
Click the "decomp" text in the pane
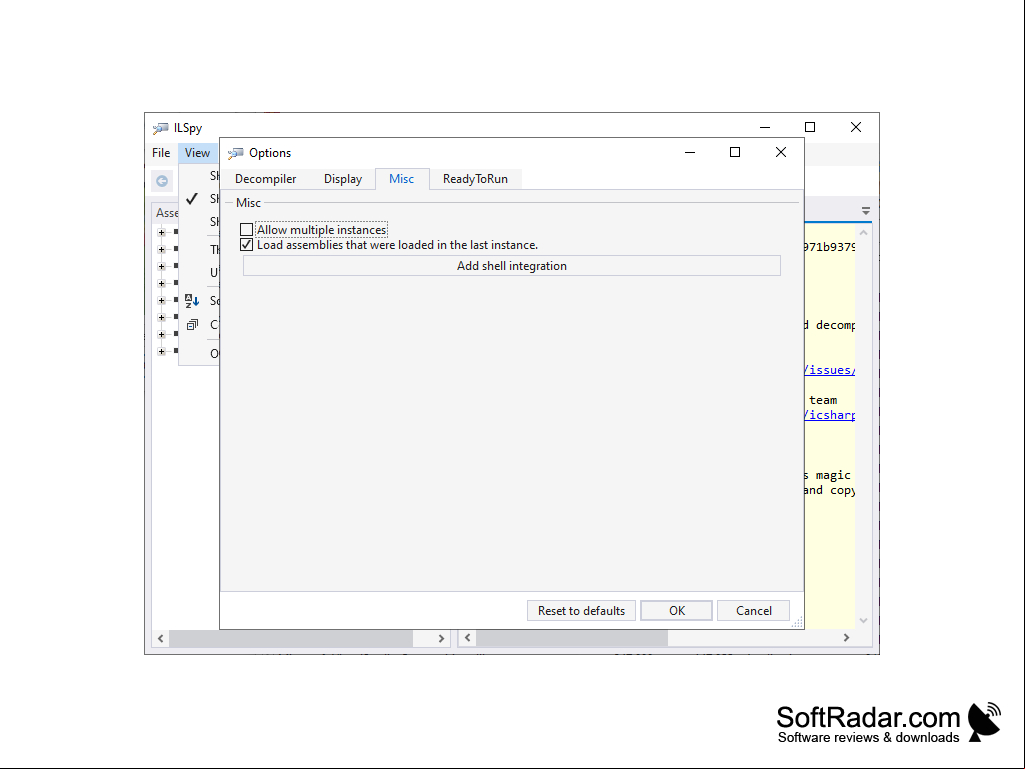(835, 326)
